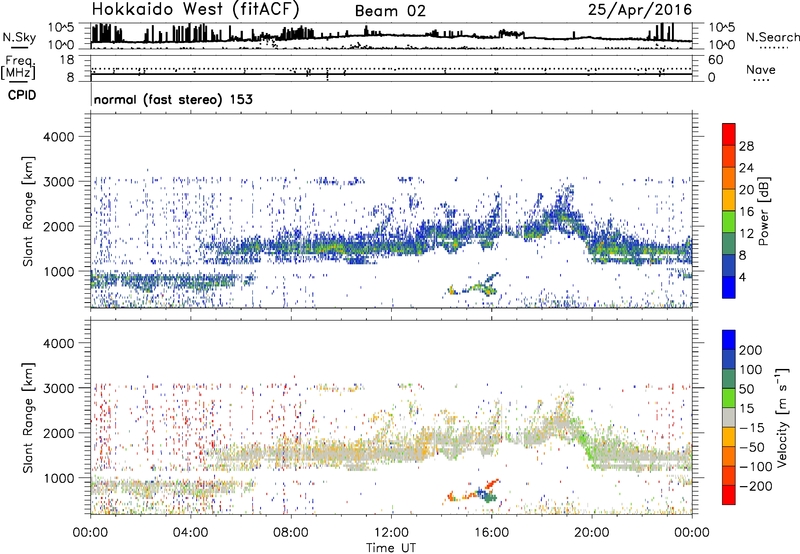Click the bright blue bottom power colorbar segment
The height and width of the screenshot is (554, 800).
click(729, 287)
